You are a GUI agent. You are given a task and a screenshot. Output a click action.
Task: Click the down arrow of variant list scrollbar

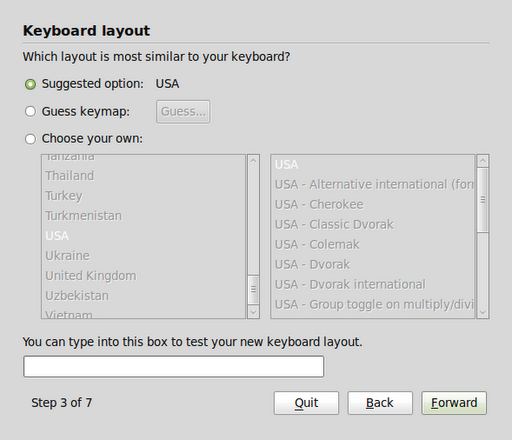tap(483, 312)
